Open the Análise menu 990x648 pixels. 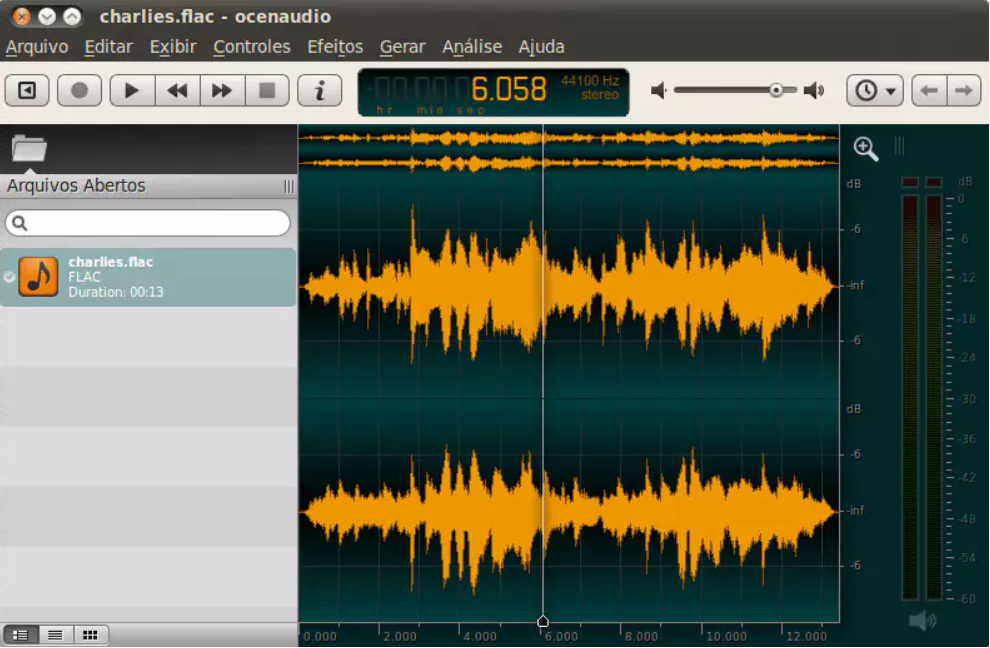coord(472,47)
